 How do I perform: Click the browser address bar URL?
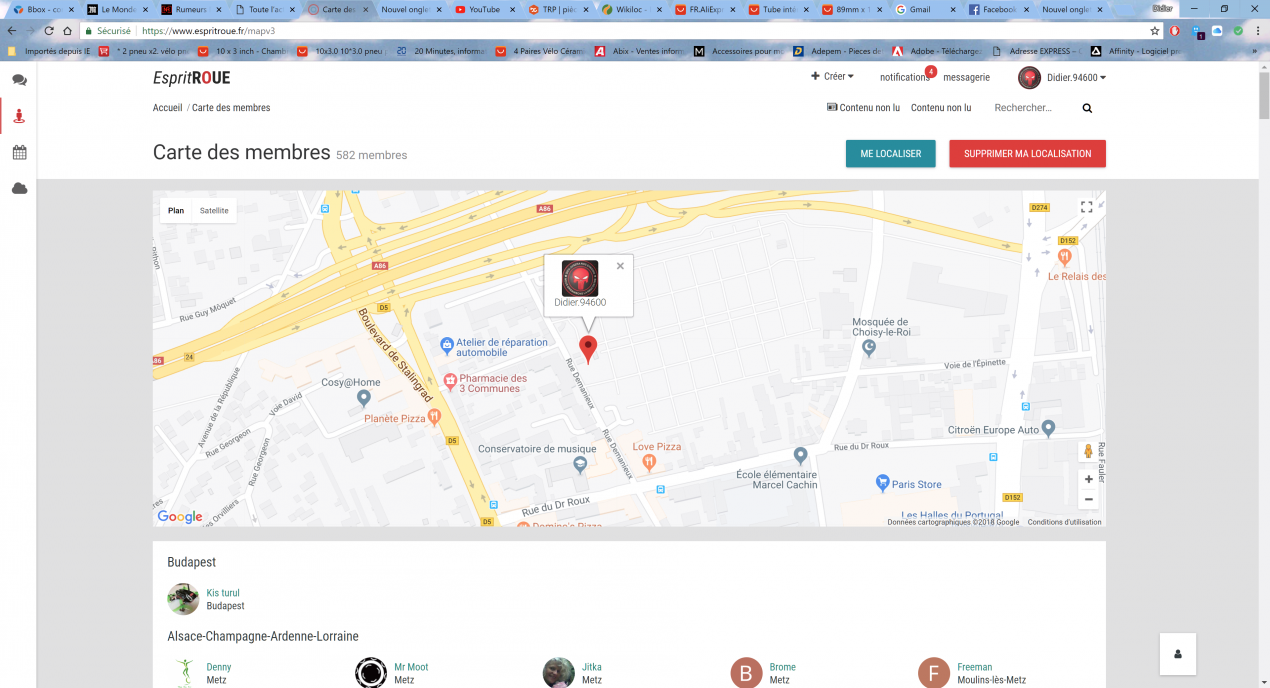click(208, 31)
